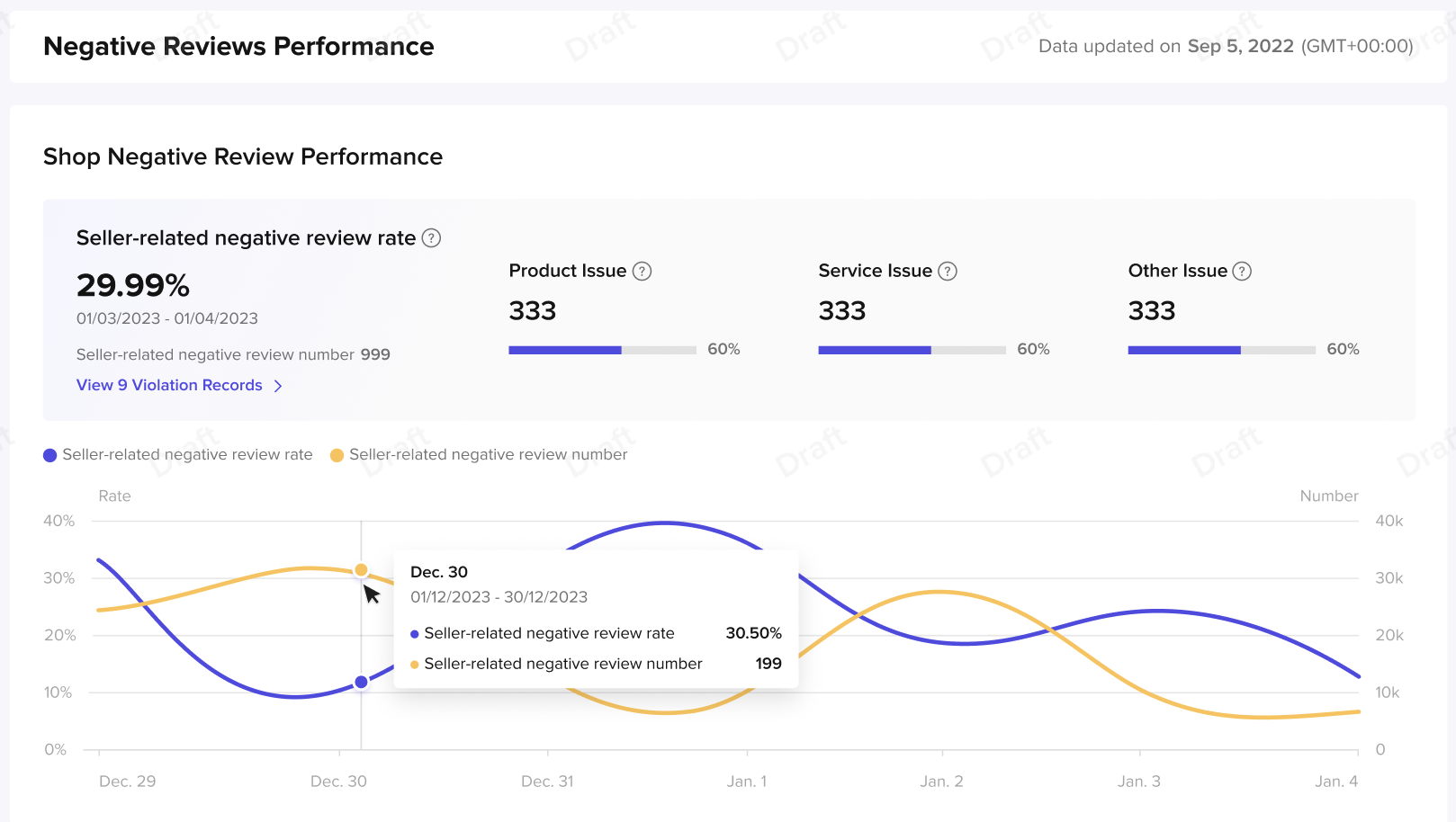Image resolution: width=1456 pixels, height=822 pixels.
Task: Select the blue data point on Dec. 30
Action: tap(361, 683)
